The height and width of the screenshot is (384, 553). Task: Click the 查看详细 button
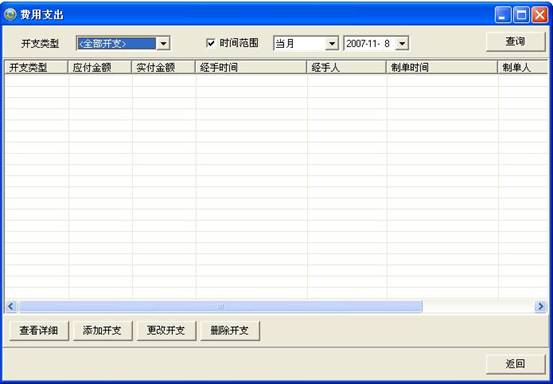(x=39, y=330)
